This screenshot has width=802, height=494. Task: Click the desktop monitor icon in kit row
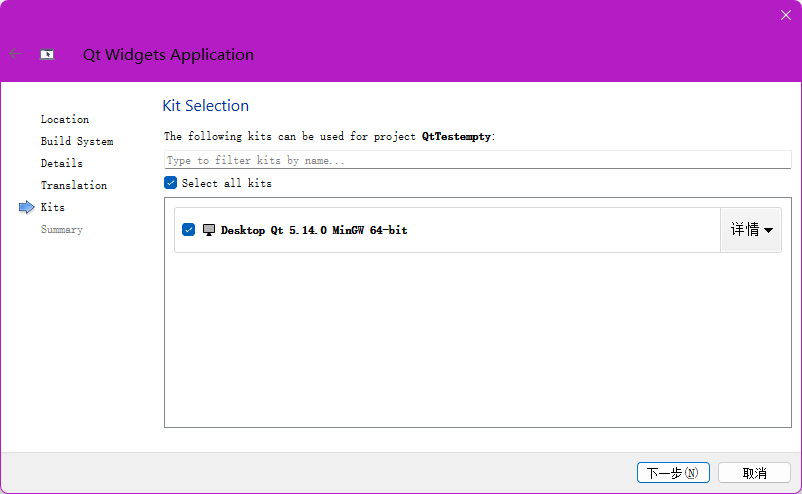click(x=209, y=230)
